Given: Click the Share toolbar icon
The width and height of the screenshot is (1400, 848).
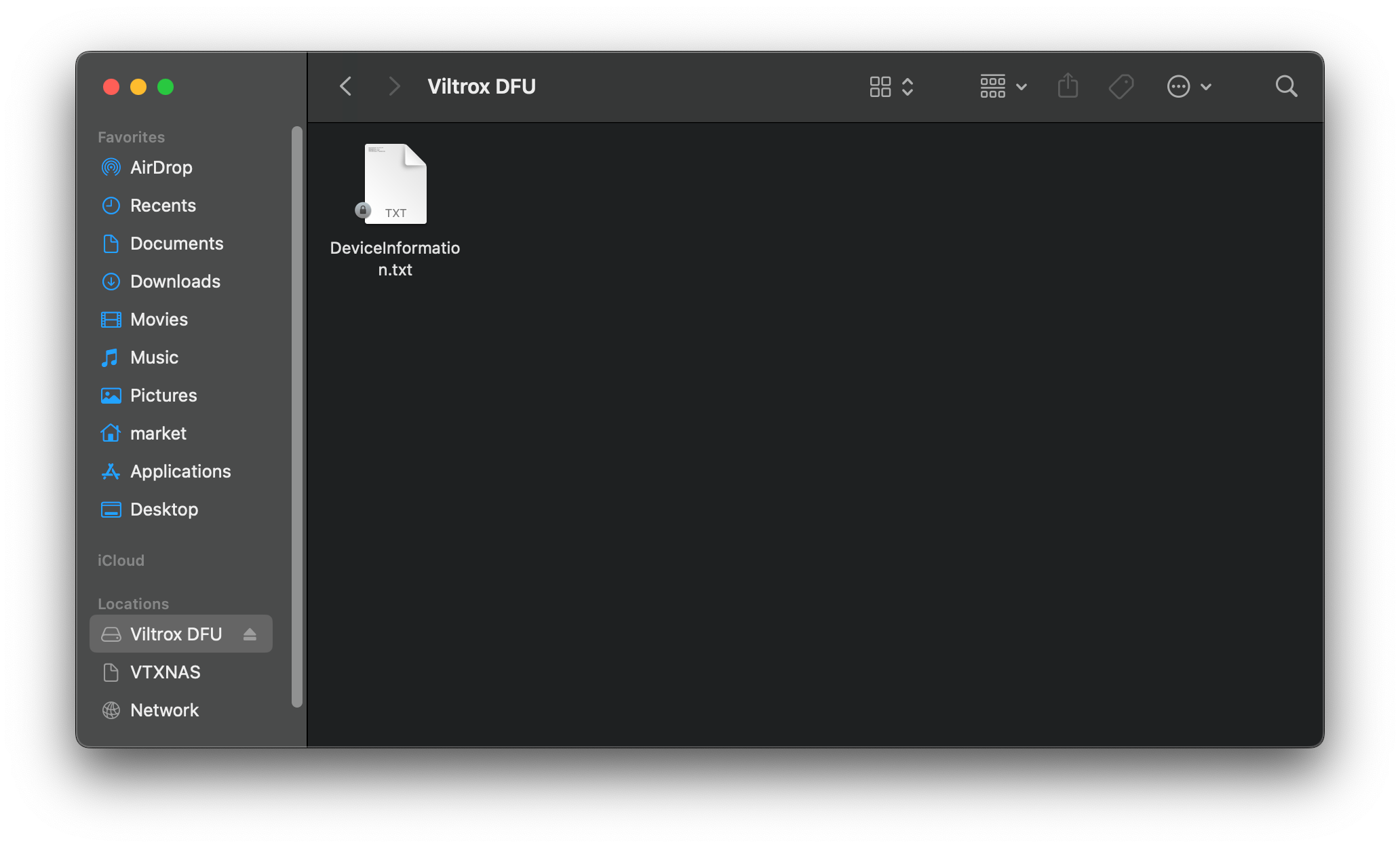Looking at the screenshot, I should pos(1068,85).
